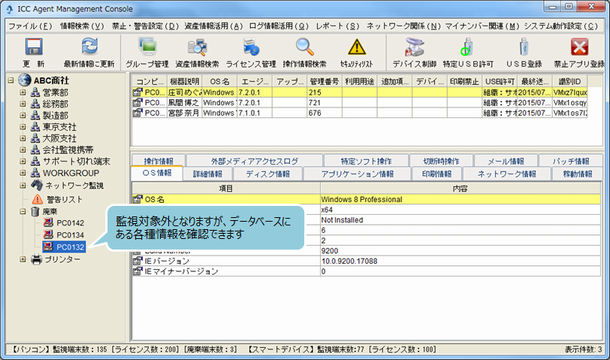Open デバイス制御 toolbar icon

[x=414, y=47]
